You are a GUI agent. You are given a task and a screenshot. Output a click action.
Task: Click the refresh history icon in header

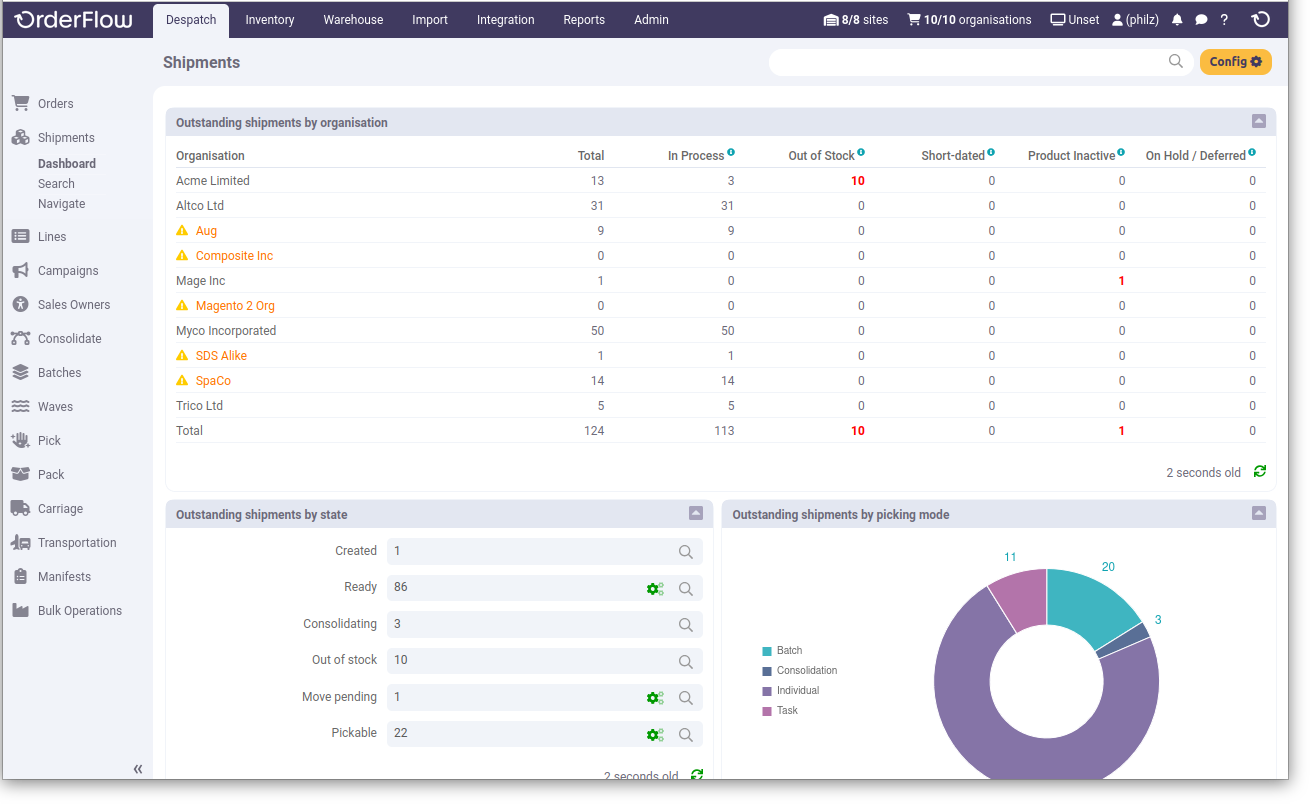pyautogui.click(x=1261, y=20)
